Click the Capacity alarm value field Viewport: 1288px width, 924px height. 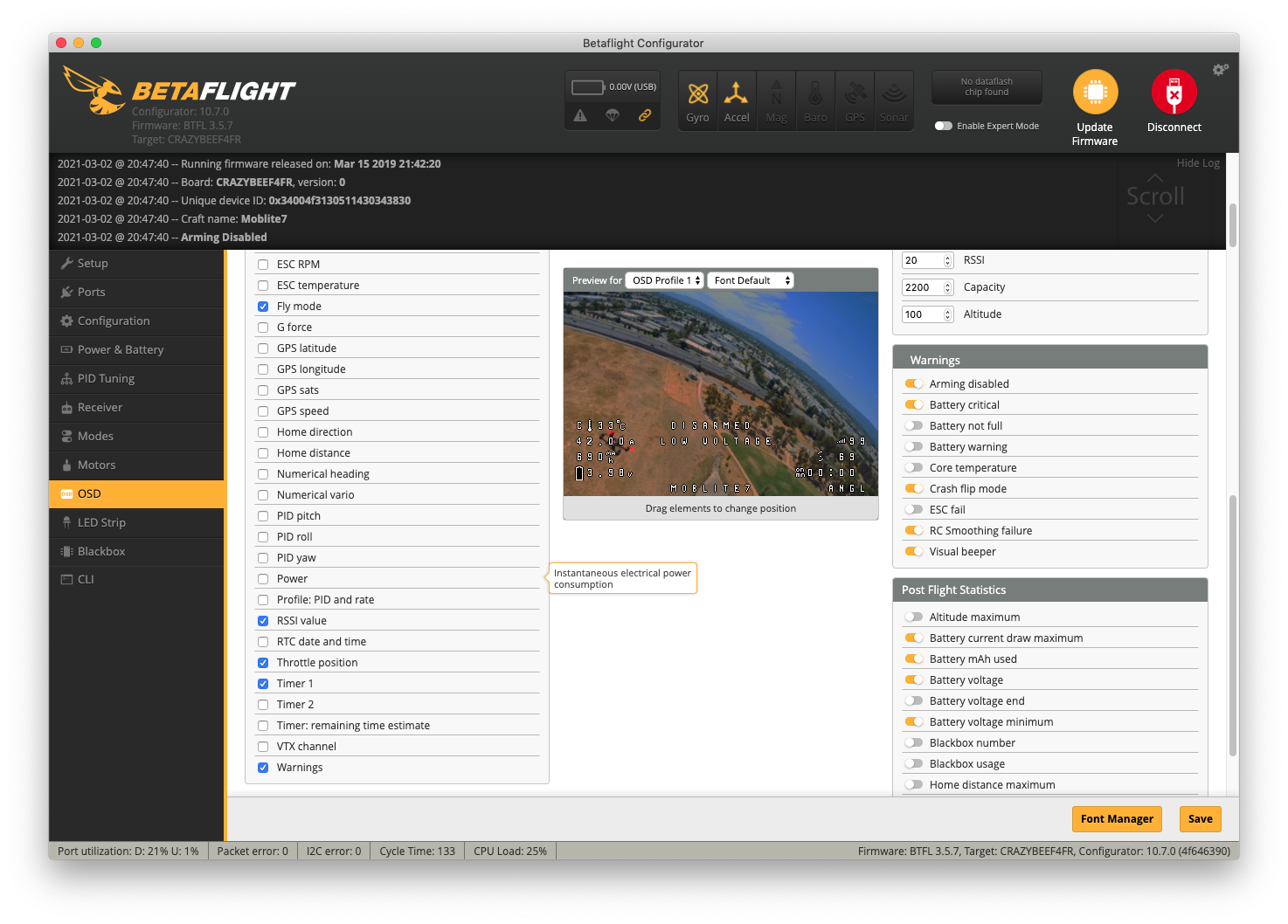pyautogui.click(x=927, y=287)
